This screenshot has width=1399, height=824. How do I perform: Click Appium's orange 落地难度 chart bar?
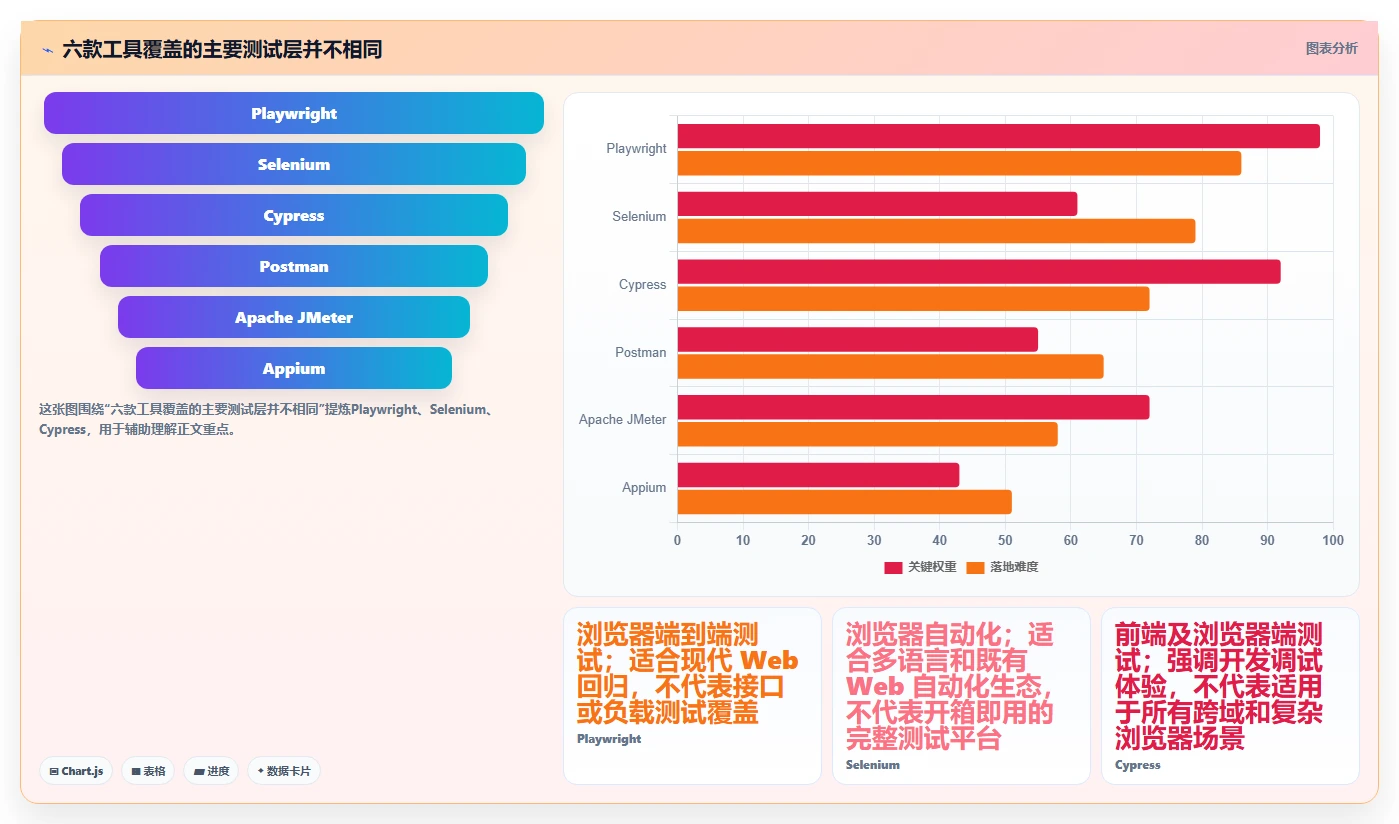pos(844,502)
